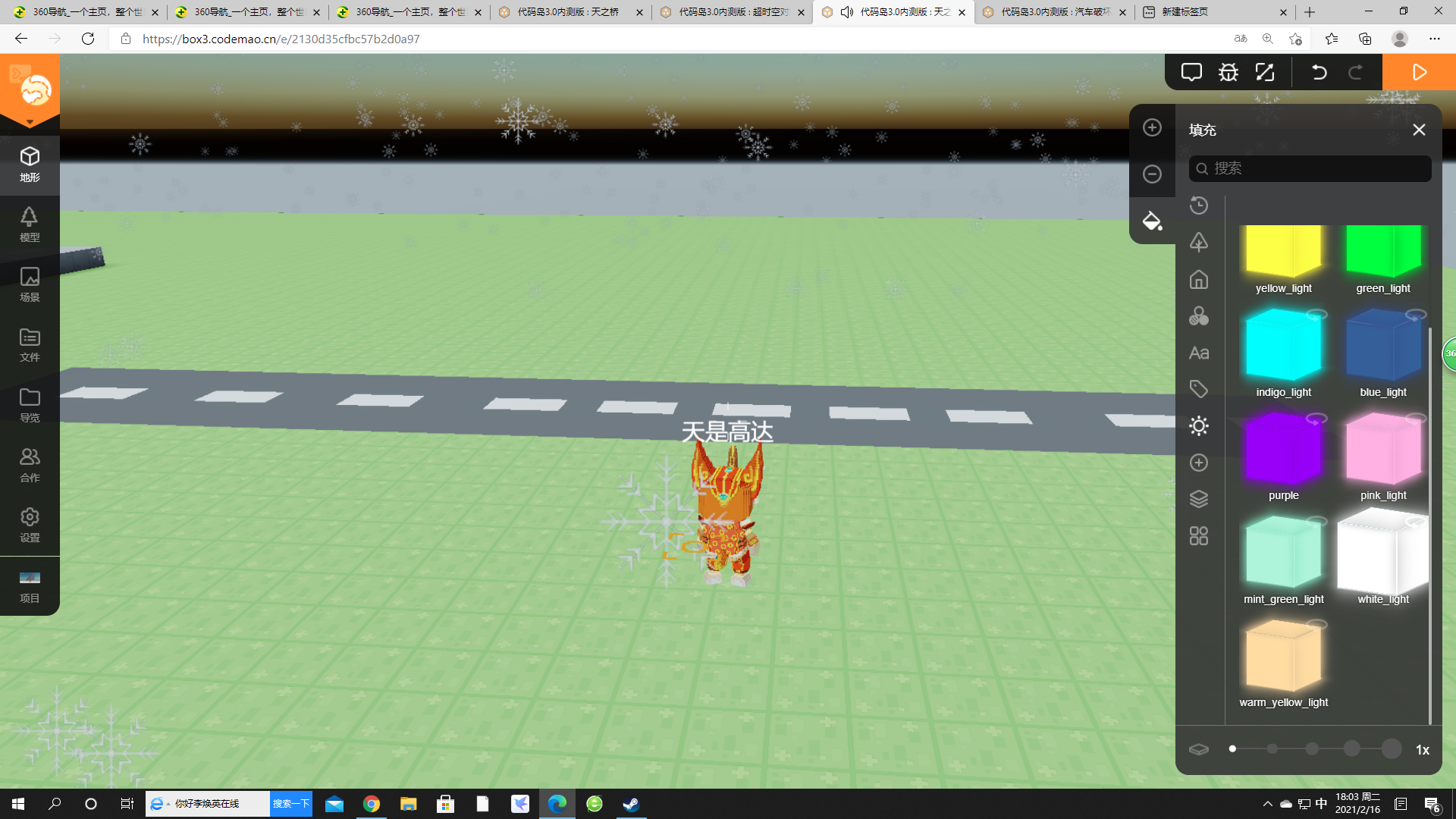1456x819 pixels.
Task: Undo the last edit
Action: [1319, 72]
